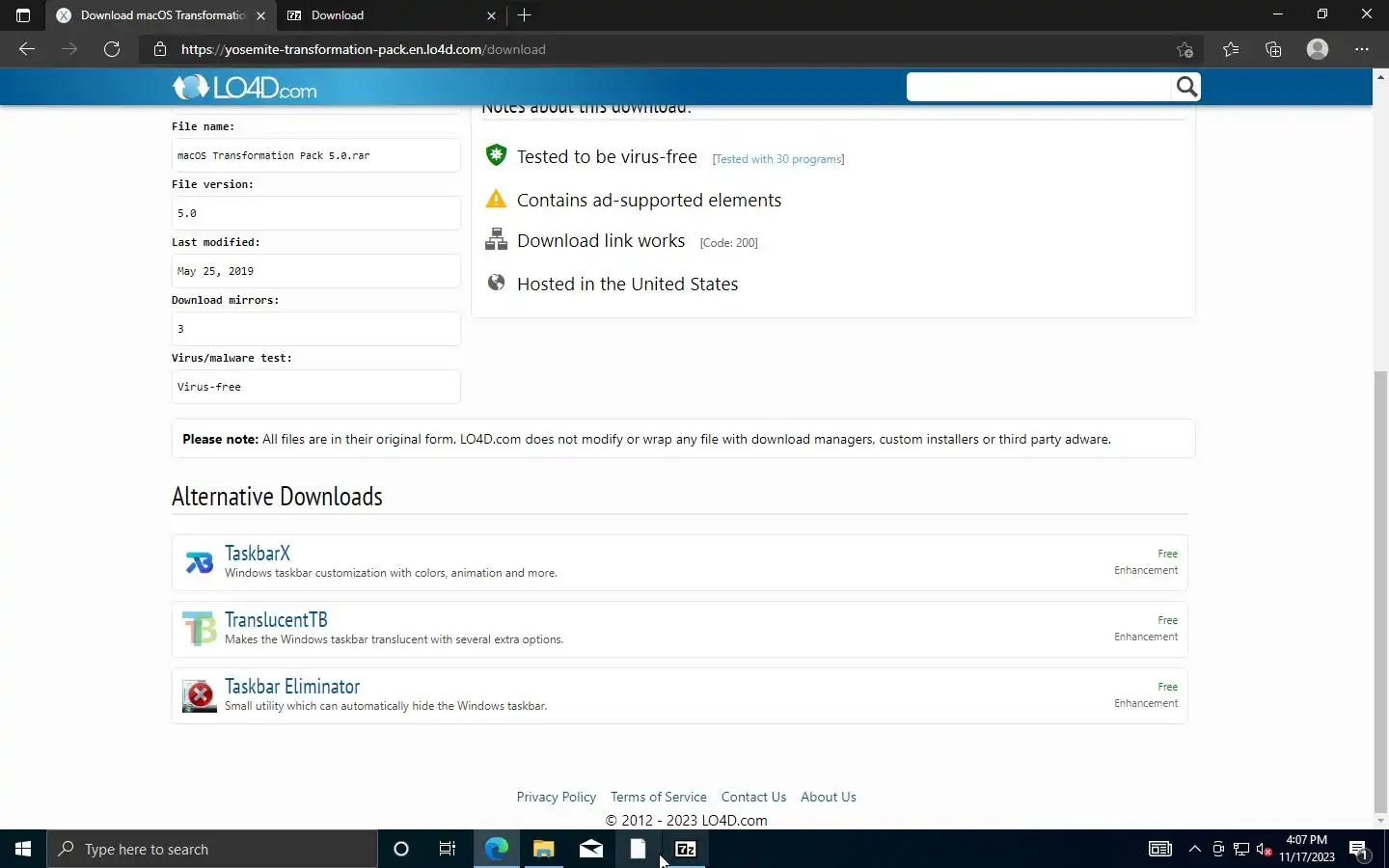Click the TaskbarX app icon
This screenshot has height=868, width=1389.
click(x=200, y=562)
